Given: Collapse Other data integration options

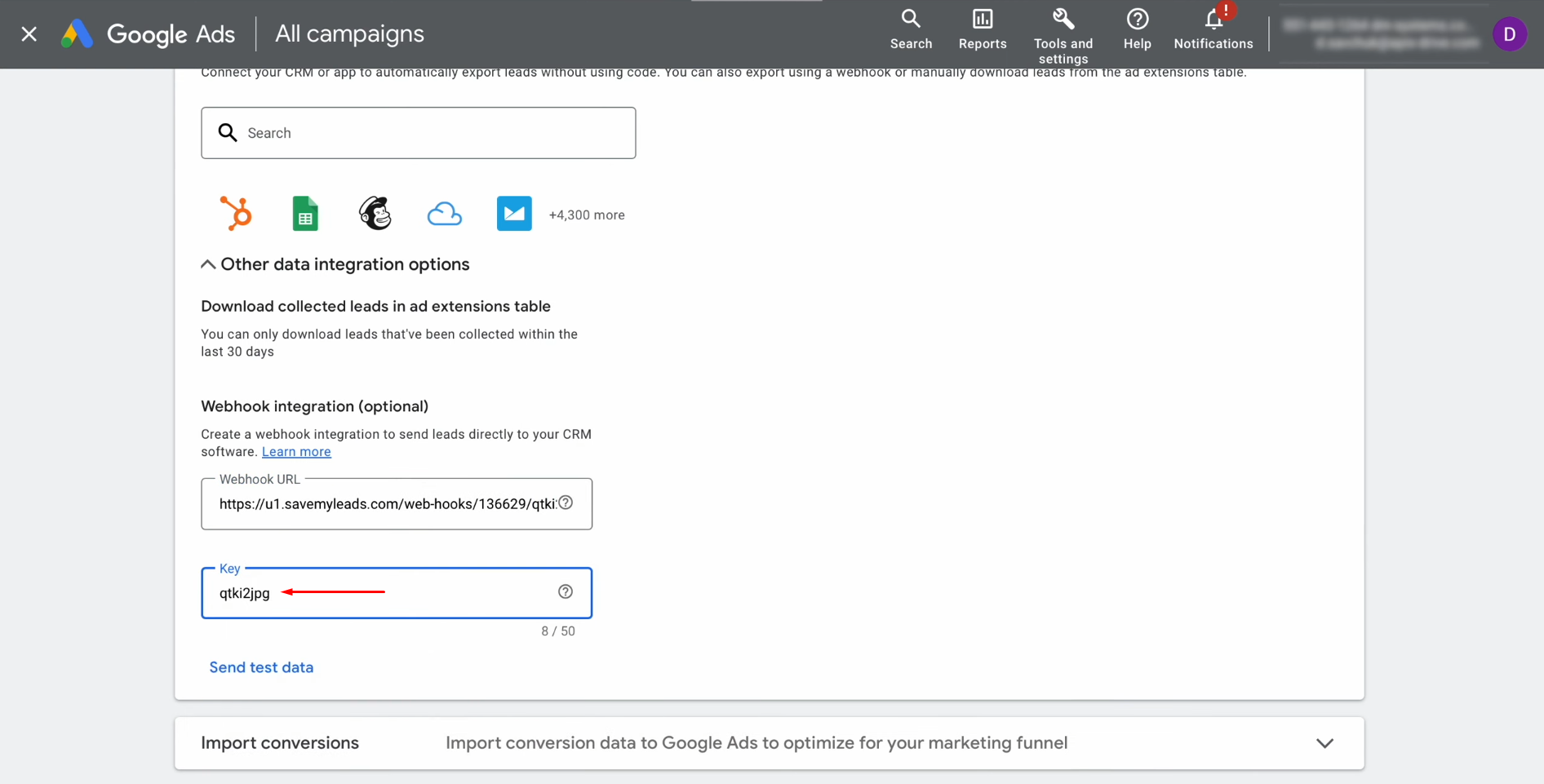Looking at the screenshot, I should point(335,264).
